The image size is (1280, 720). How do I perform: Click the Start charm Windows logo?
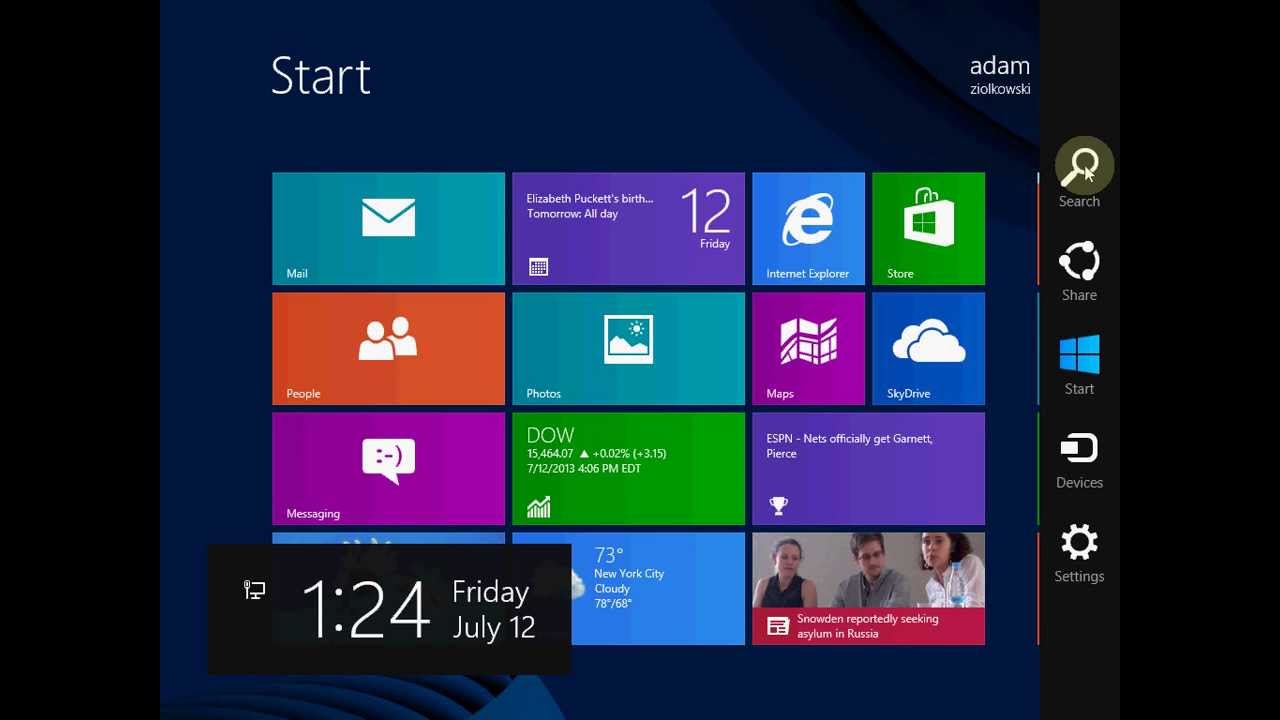pyautogui.click(x=1079, y=355)
